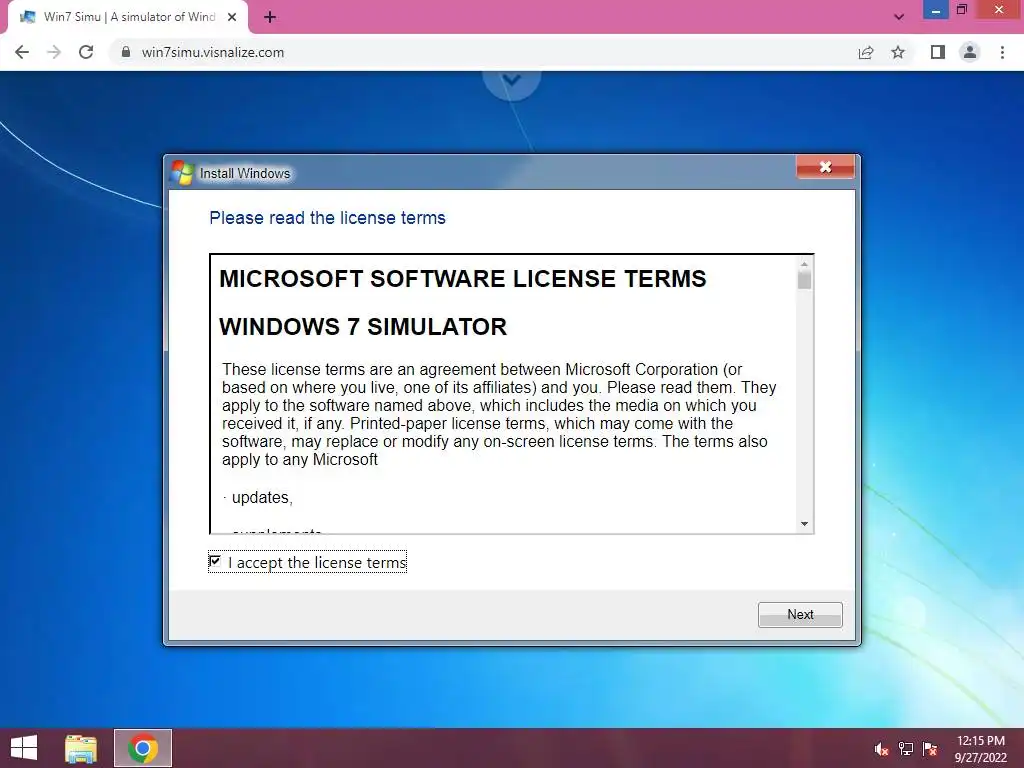Click the Chrome taskbar icon

[x=143, y=748]
